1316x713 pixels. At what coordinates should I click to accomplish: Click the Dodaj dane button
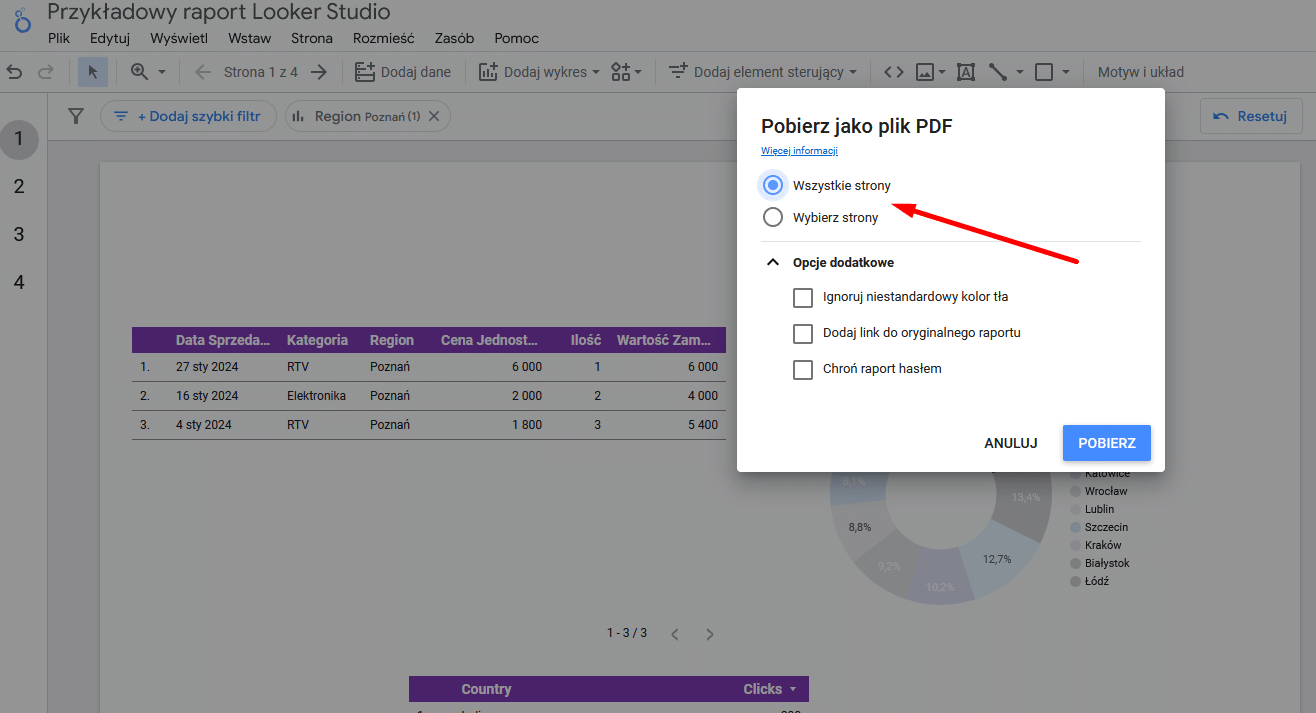click(x=403, y=72)
